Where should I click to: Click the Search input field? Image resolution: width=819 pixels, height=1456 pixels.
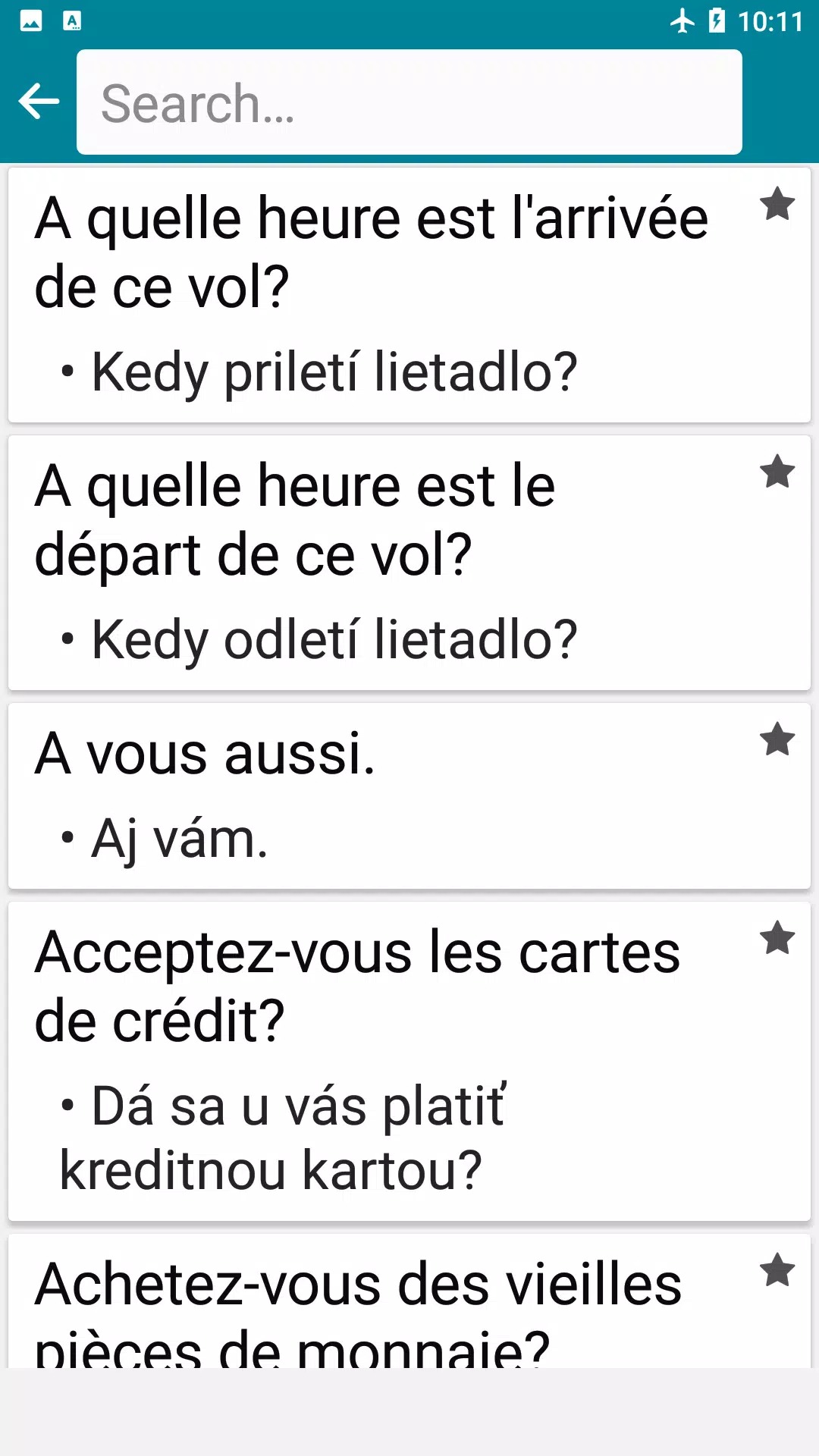point(409,102)
